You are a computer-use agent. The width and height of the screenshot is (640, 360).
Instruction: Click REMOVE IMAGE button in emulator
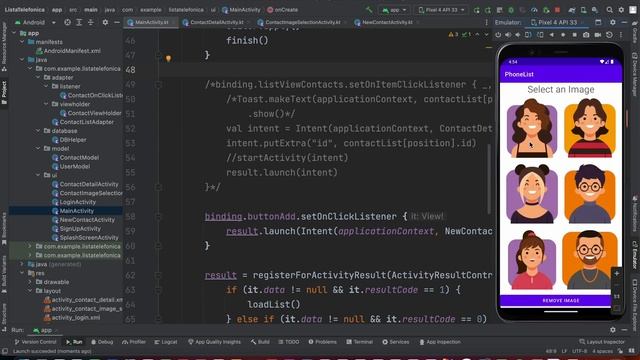pos(560,300)
